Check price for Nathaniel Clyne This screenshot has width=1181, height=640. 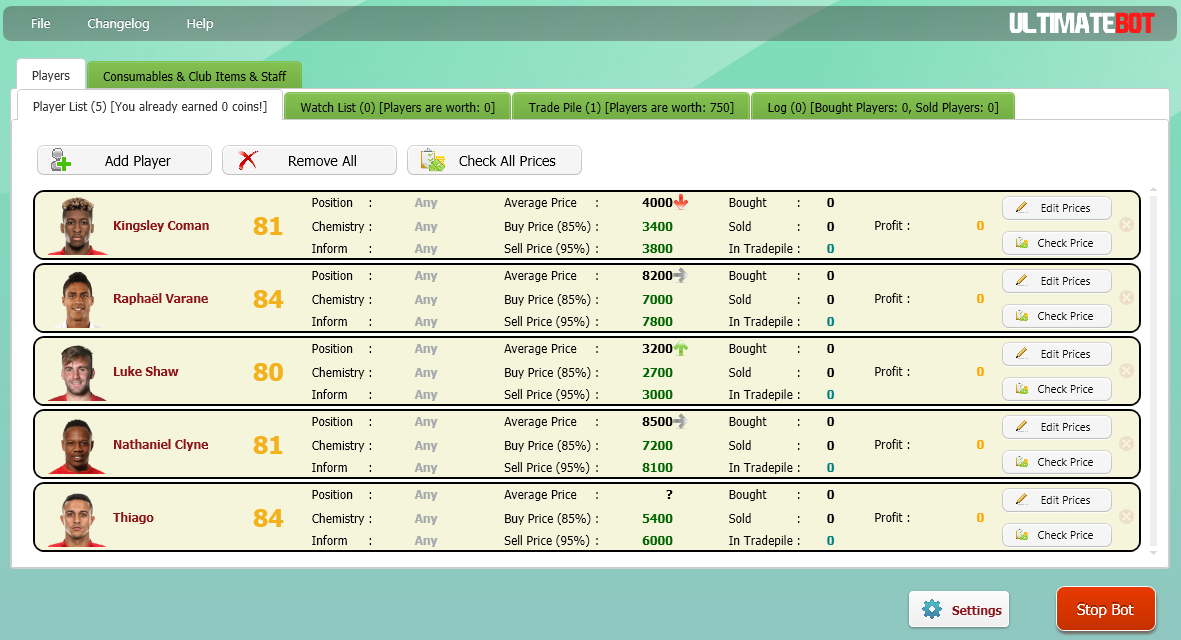pos(1057,462)
